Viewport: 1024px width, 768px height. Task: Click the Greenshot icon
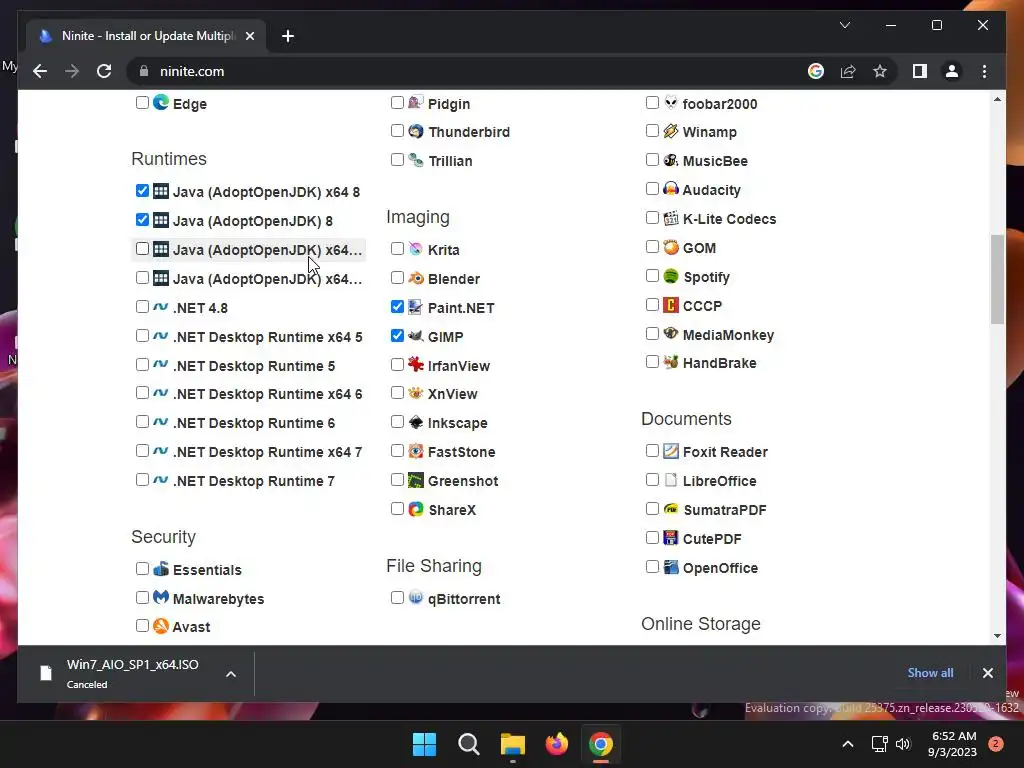tap(415, 480)
